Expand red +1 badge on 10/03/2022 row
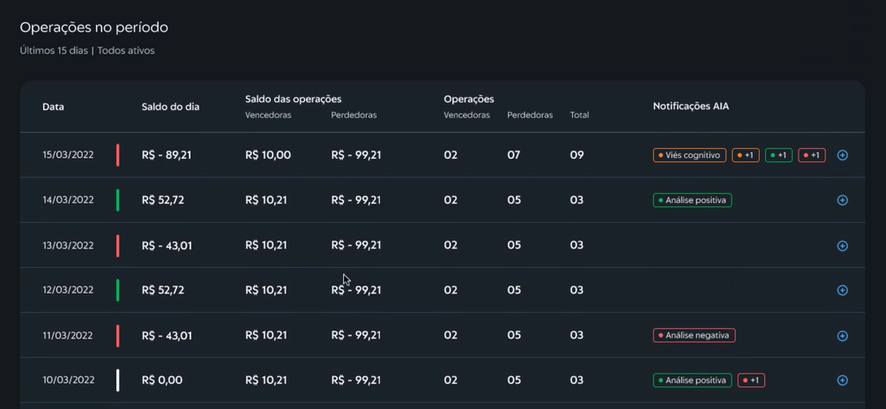Viewport: 886px width, 409px height. (x=751, y=381)
